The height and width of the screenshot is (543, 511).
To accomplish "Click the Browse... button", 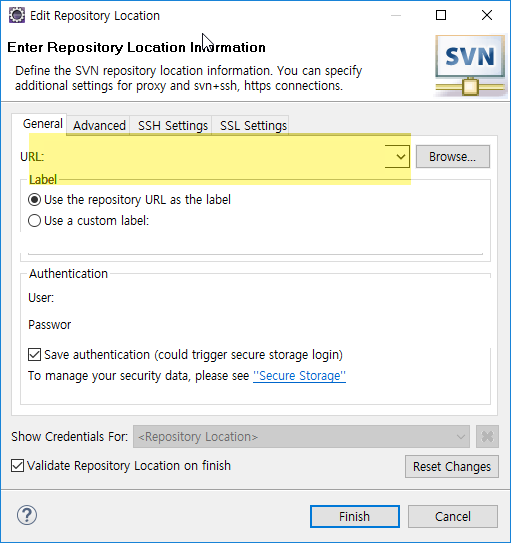I will pos(452,157).
